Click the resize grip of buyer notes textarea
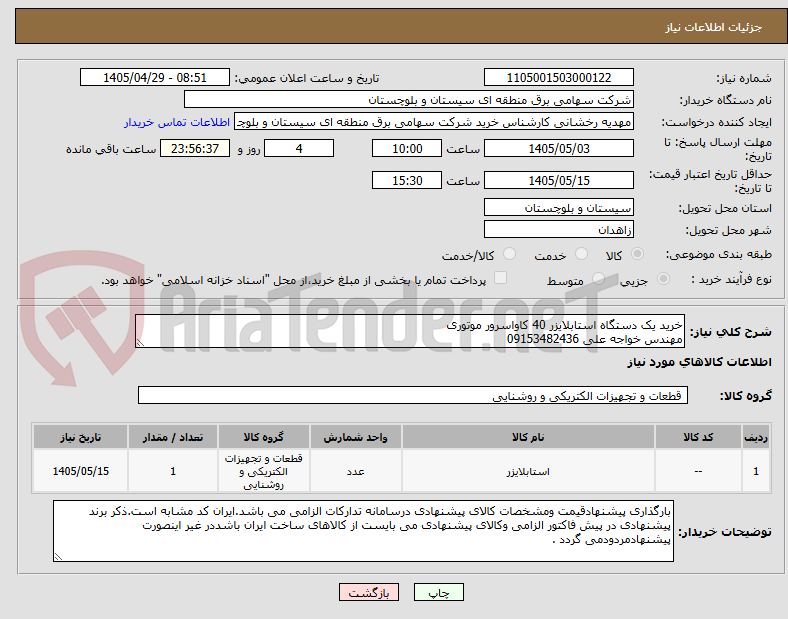Screen dimensions: 788x619 [x=58, y=556]
